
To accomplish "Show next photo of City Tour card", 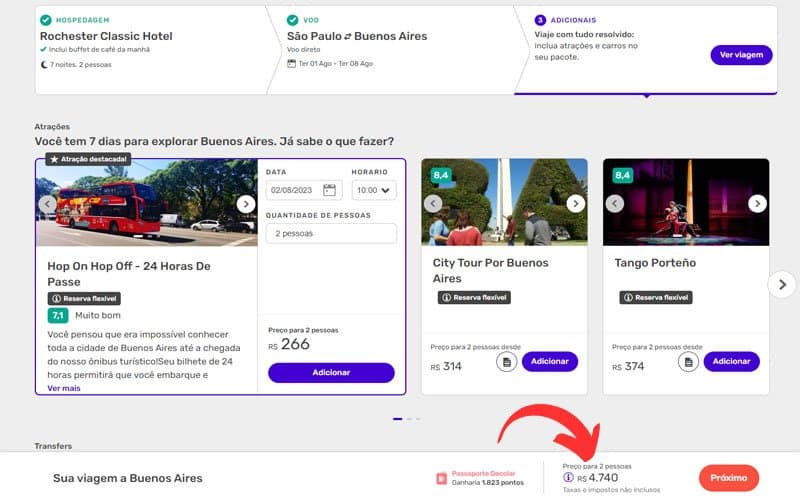I will click(576, 204).
